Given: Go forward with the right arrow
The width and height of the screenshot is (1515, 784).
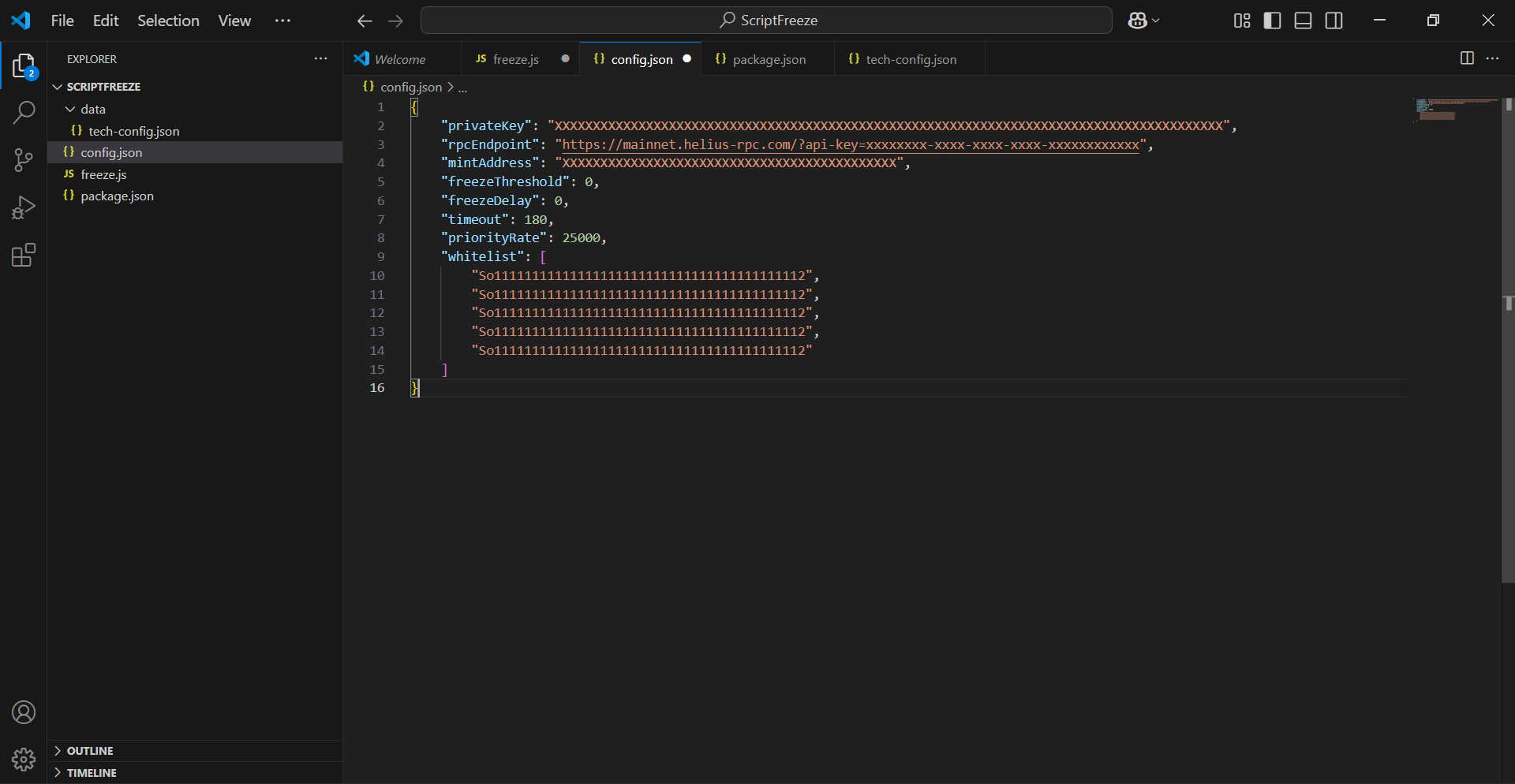Looking at the screenshot, I should (396, 21).
